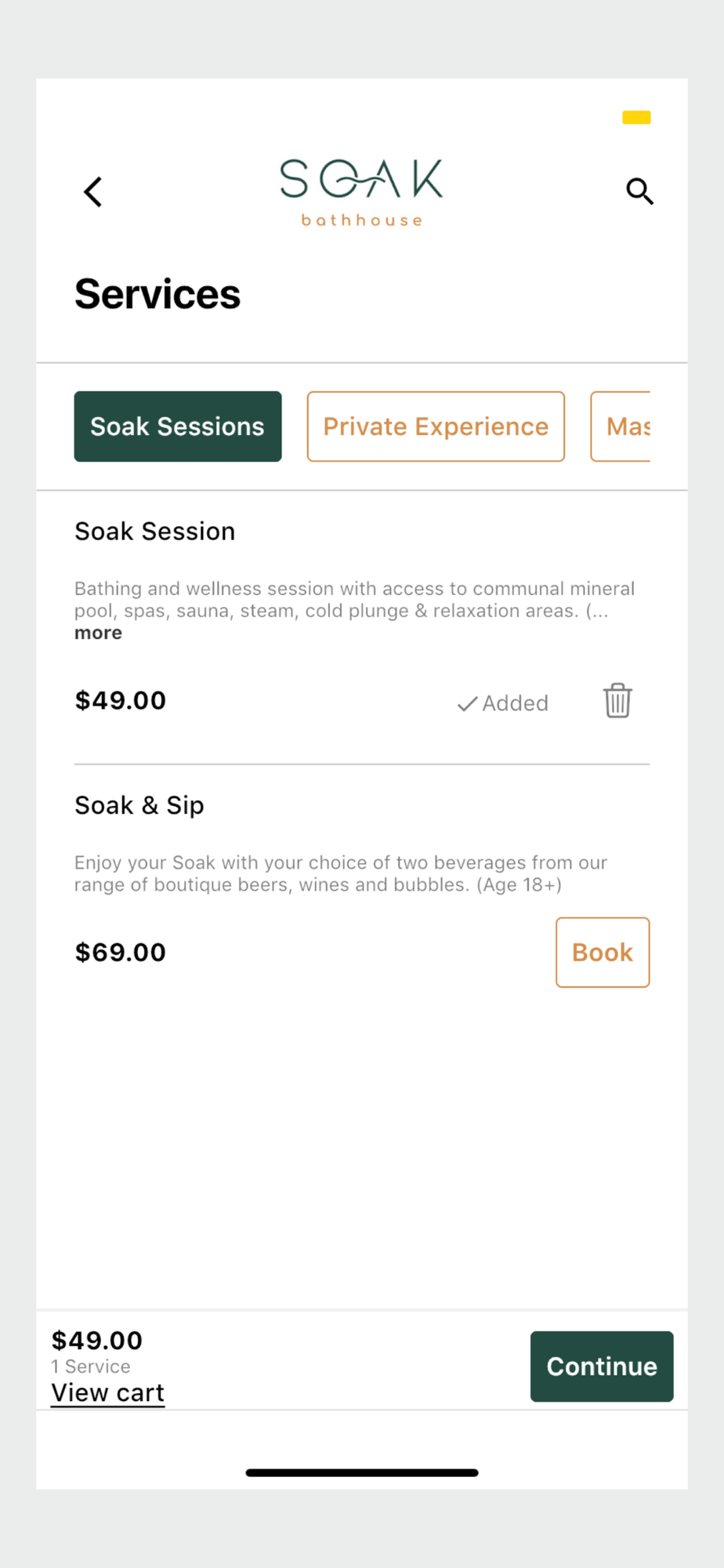Tap the back arrow icon
Image resolution: width=724 pixels, height=1568 pixels.
pyautogui.click(x=93, y=191)
